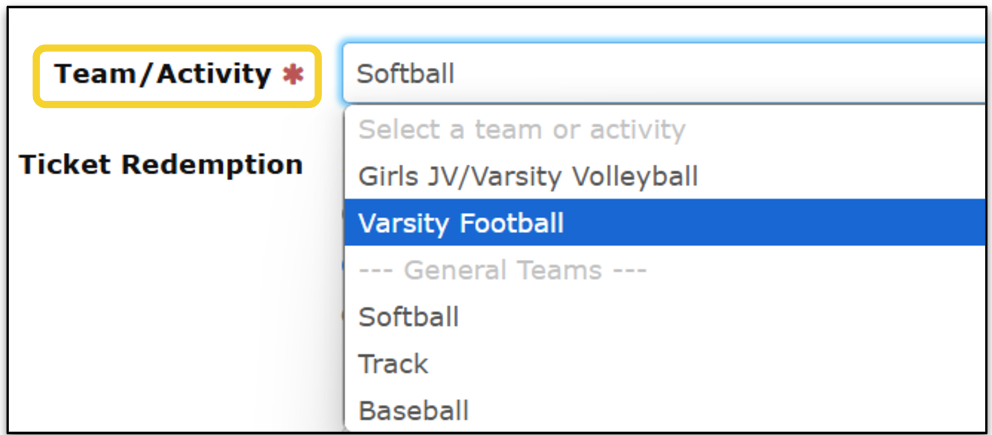Open the Team/Activity combo box showing Softball
The height and width of the screenshot is (435, 992).
[x=660, y=74]
